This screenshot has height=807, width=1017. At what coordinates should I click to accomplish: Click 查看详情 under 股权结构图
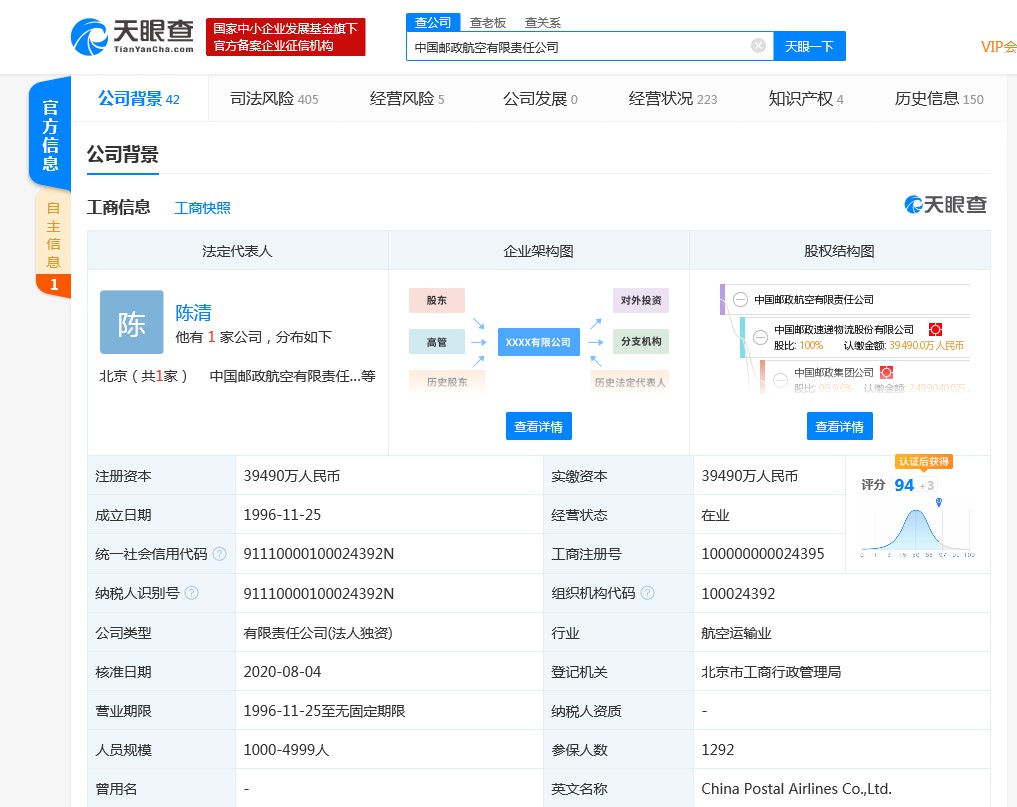(x=839, y=426)
